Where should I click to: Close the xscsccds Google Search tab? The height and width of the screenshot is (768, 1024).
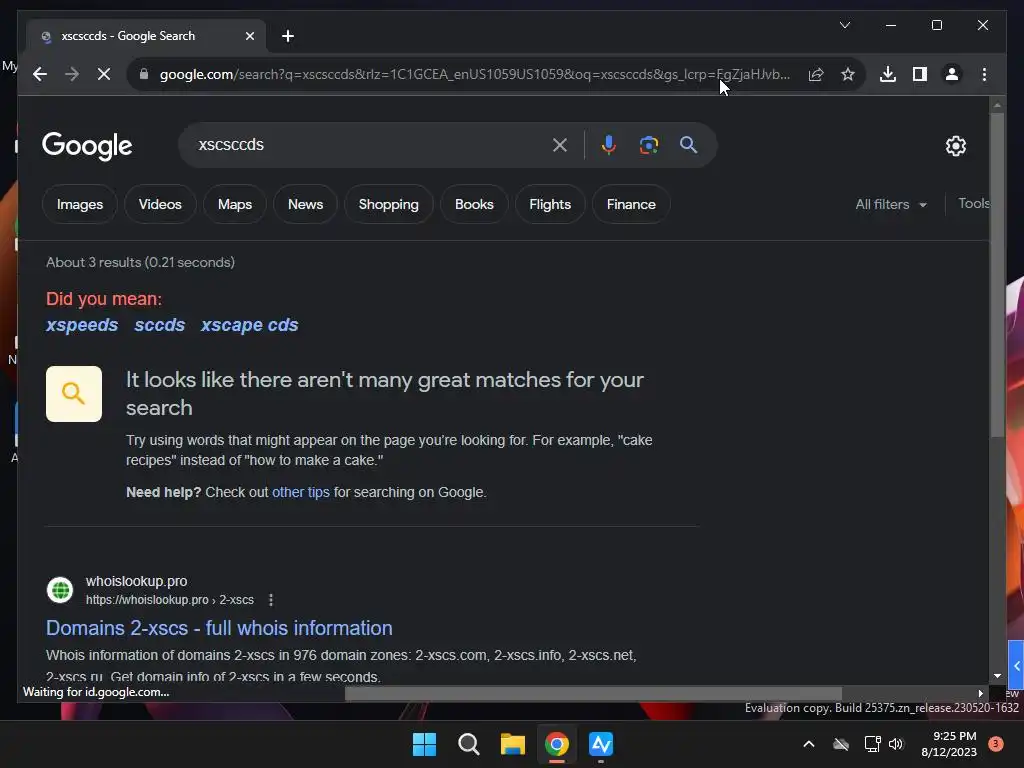click(249, 36)
